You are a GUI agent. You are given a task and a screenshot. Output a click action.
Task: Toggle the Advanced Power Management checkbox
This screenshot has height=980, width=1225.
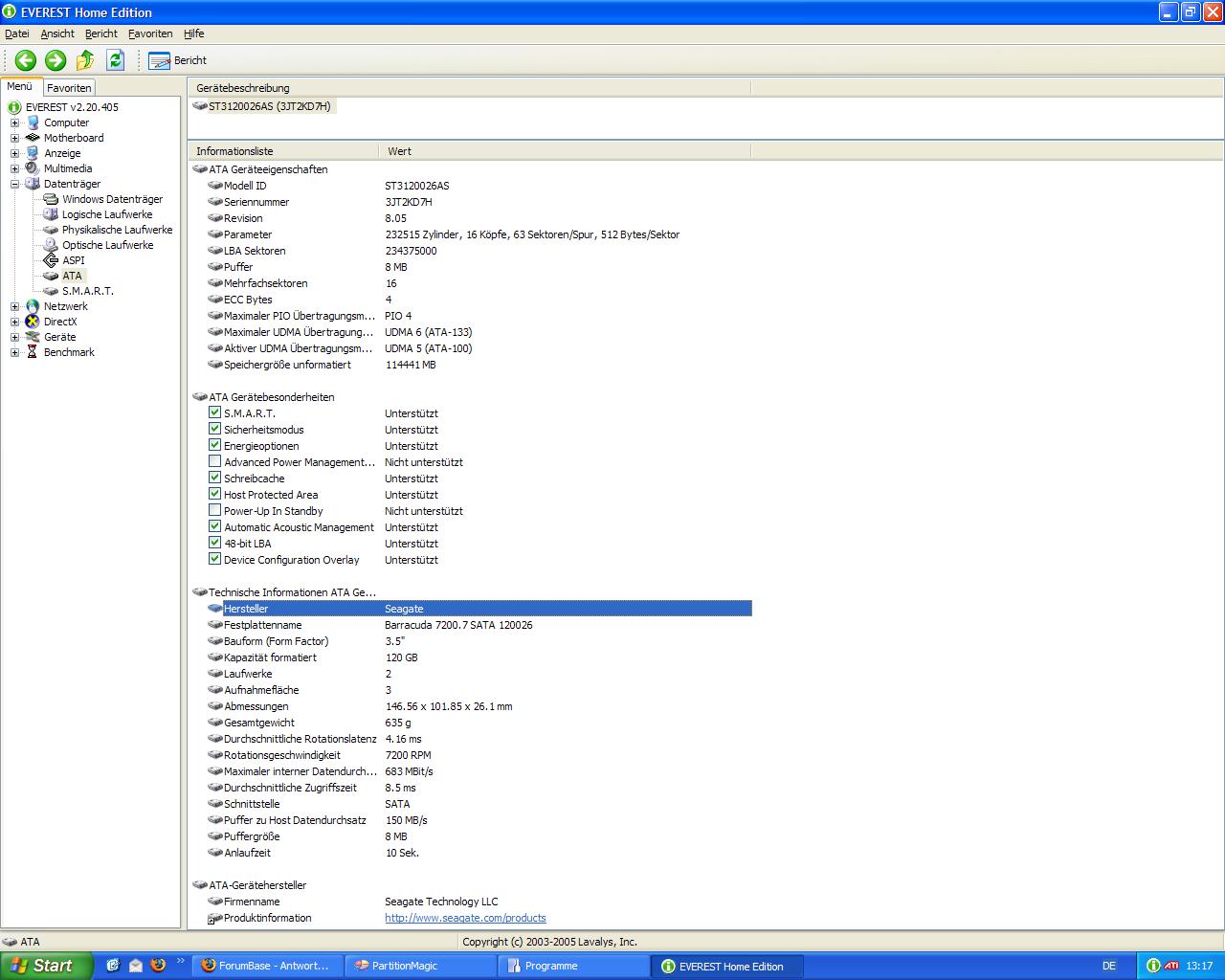click(x=214, y=461)
